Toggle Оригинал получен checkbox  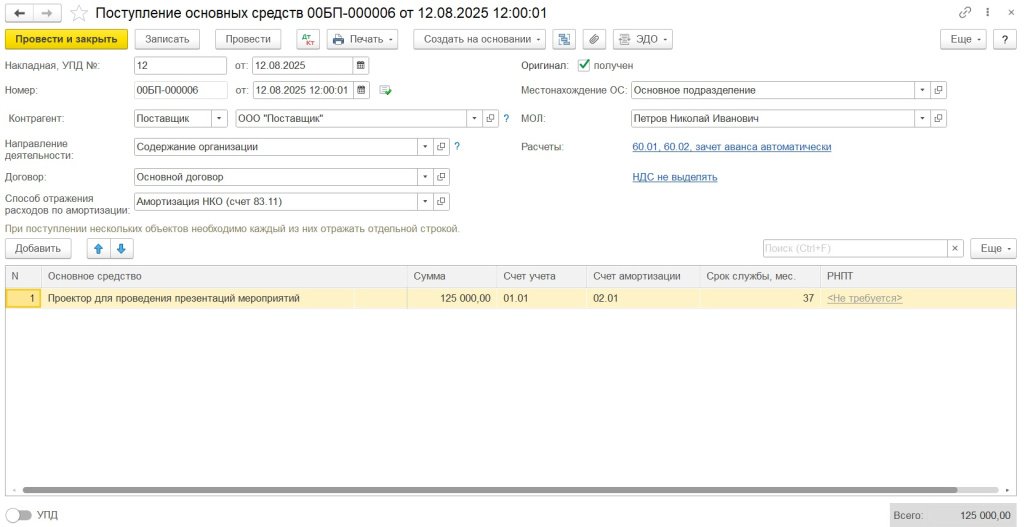pos(584,65)
